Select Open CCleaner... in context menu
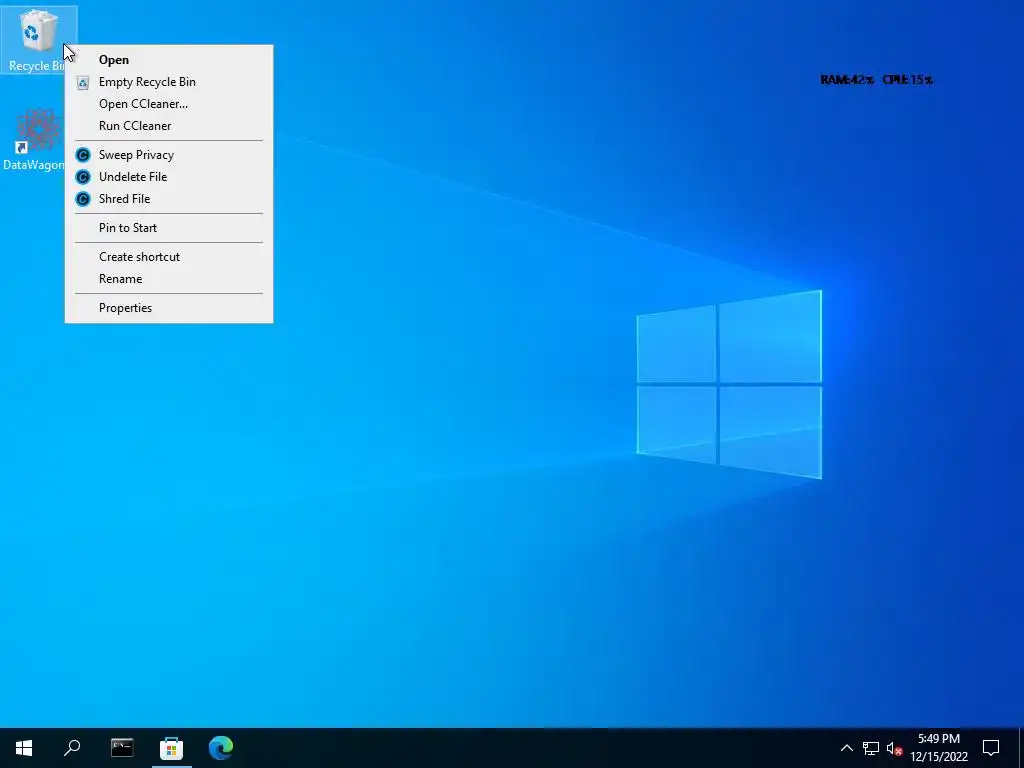The height and width of the screenshot is (768, 1024). (168, 104)
